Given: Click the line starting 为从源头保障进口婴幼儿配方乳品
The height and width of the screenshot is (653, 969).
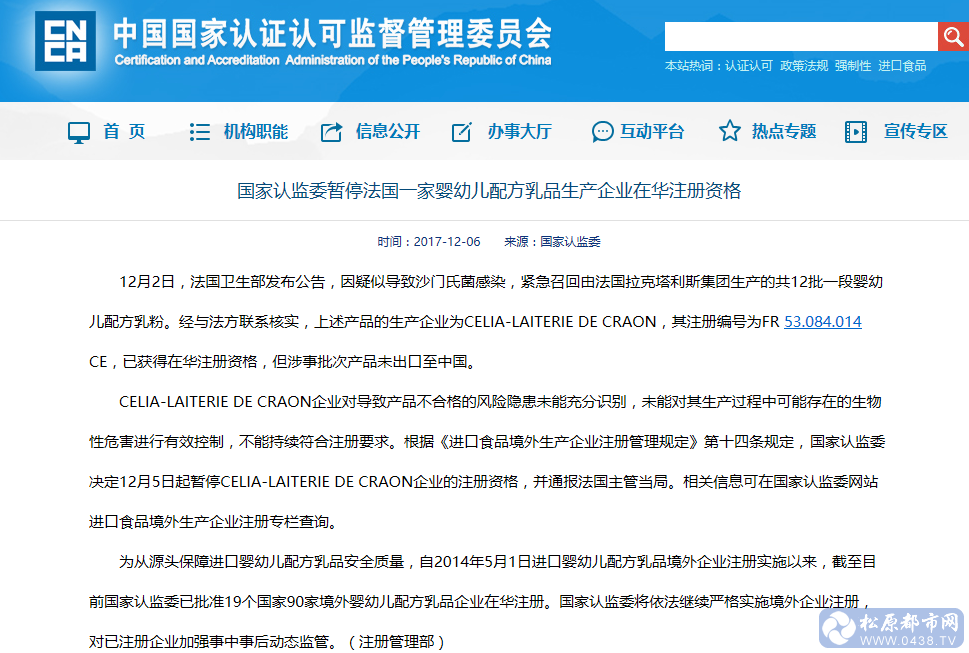Looking at the screenshot, I should click(497, 562).
